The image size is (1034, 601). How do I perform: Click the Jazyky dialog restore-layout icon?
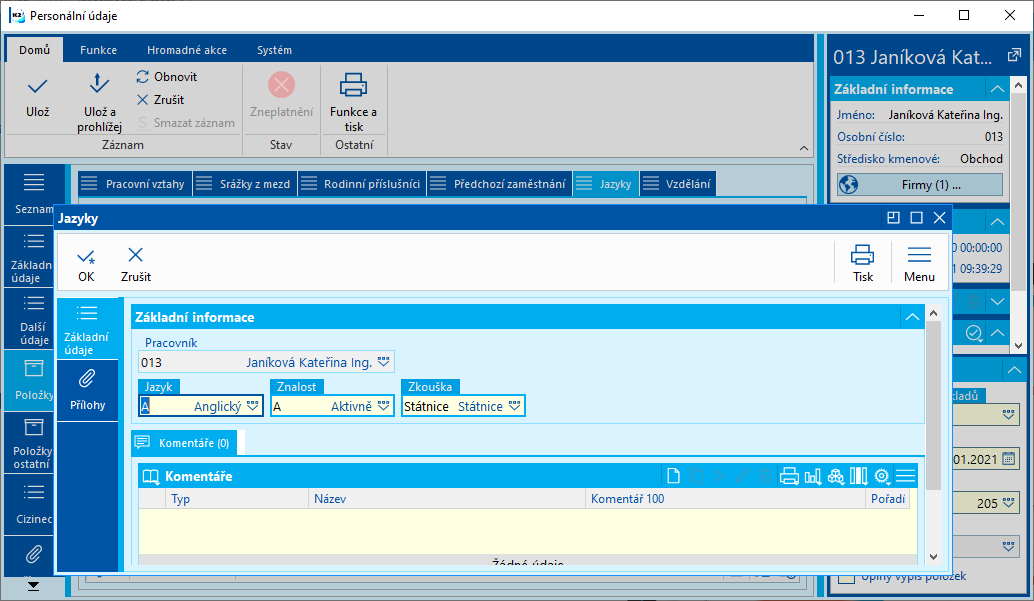coord(894,218)
